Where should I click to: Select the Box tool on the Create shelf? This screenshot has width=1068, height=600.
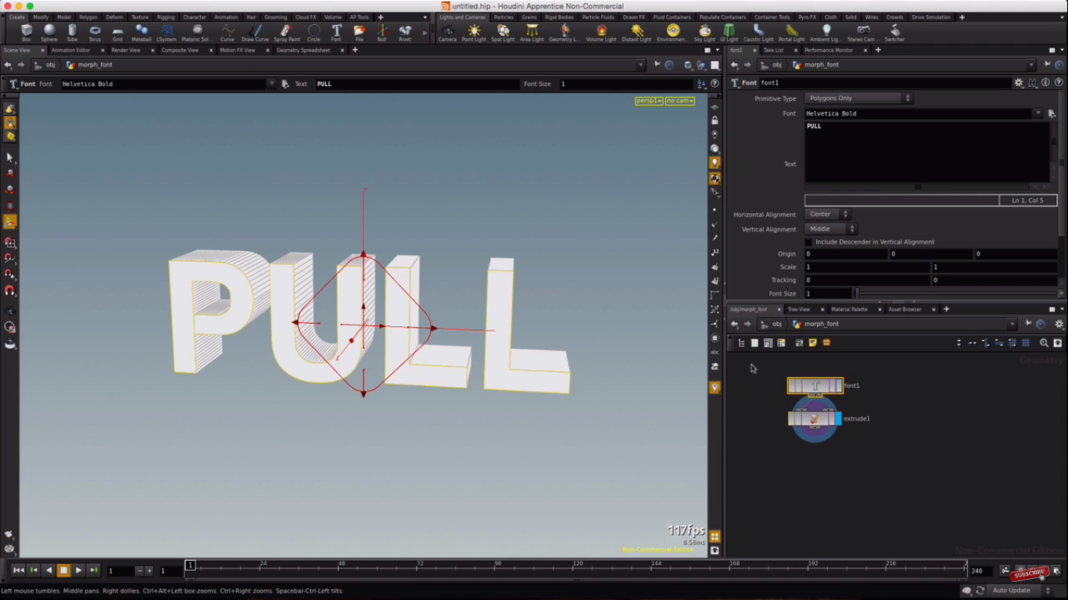(25, 31)
